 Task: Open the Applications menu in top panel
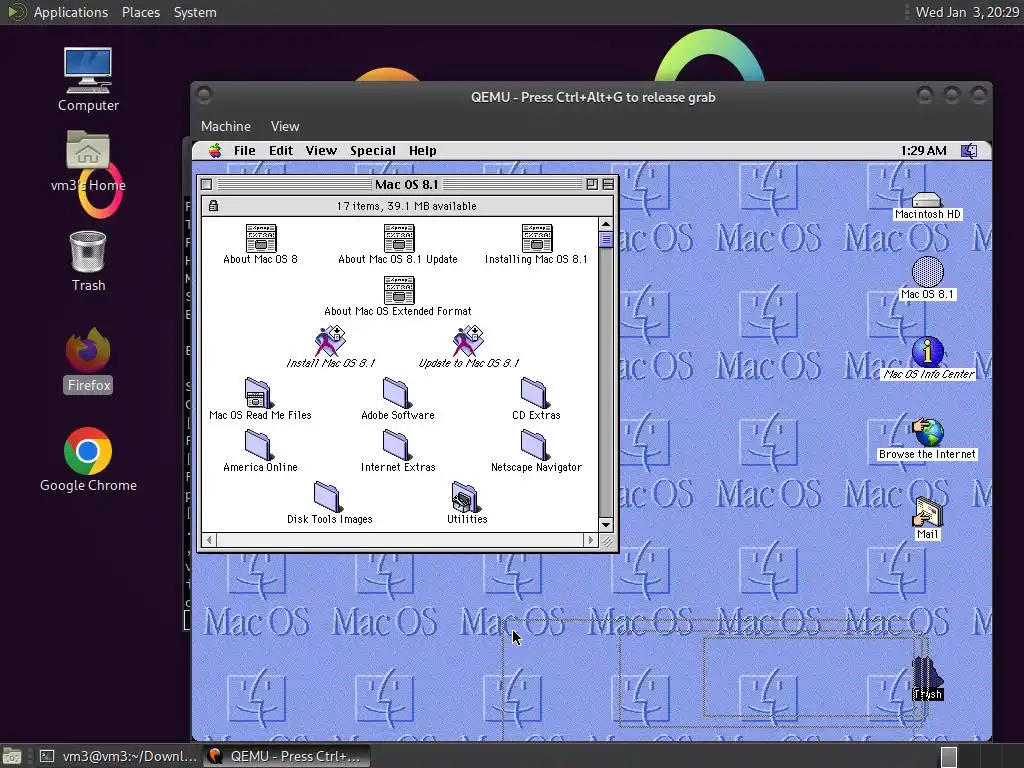point(71,12)
